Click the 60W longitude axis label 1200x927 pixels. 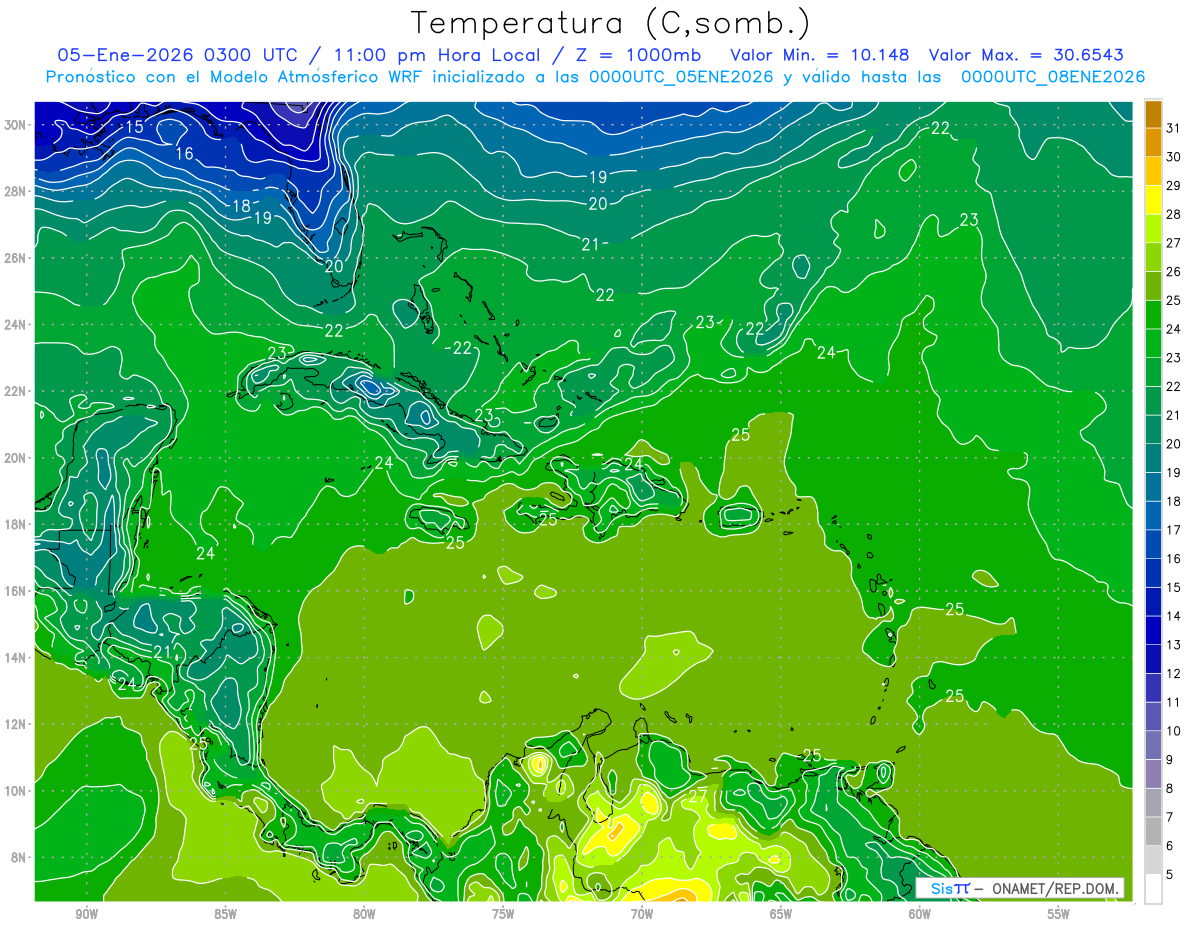click(920, 914)
